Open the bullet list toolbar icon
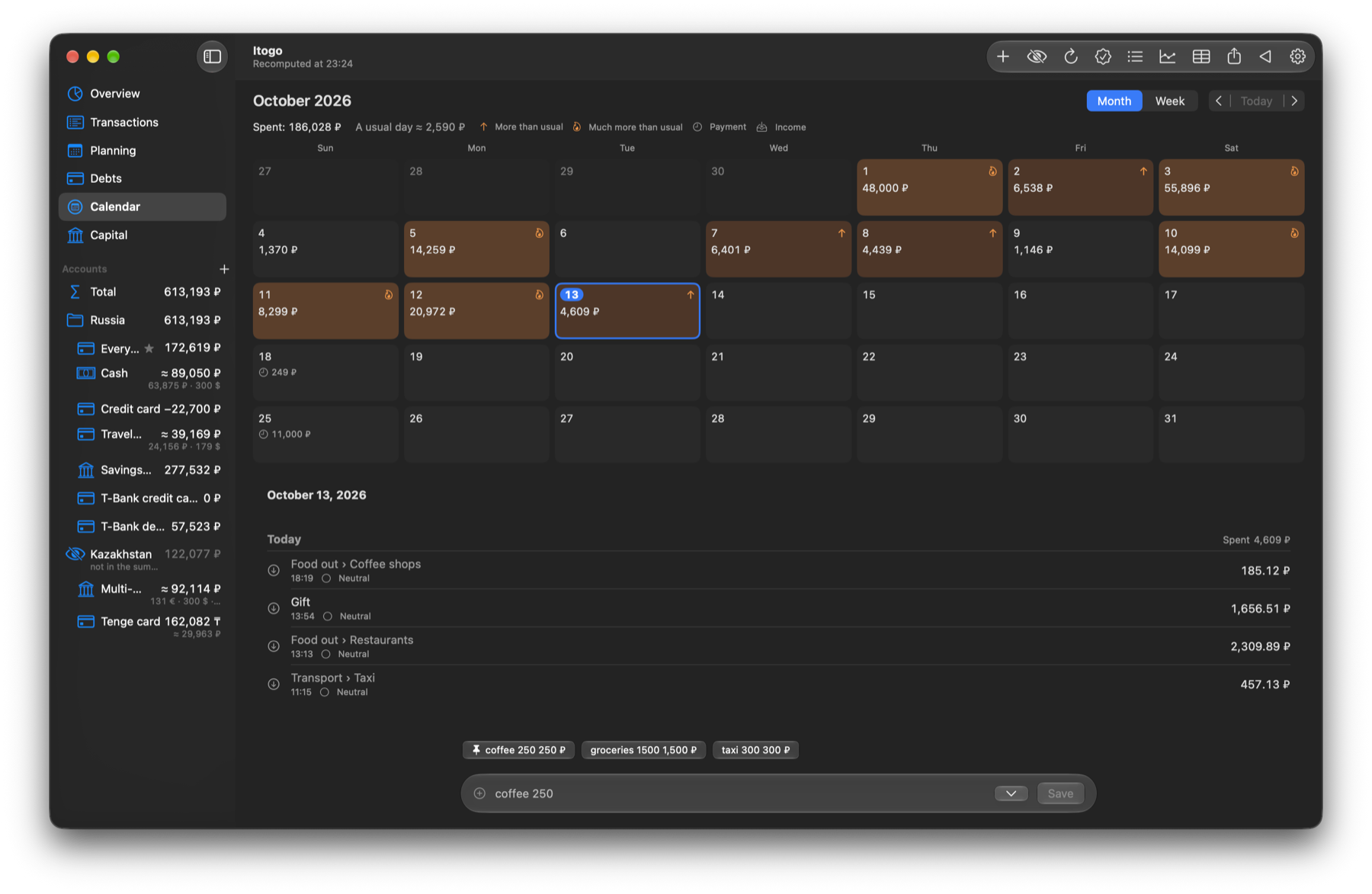The width and height of the screenshot is (1372, 894). [1136, 56]
